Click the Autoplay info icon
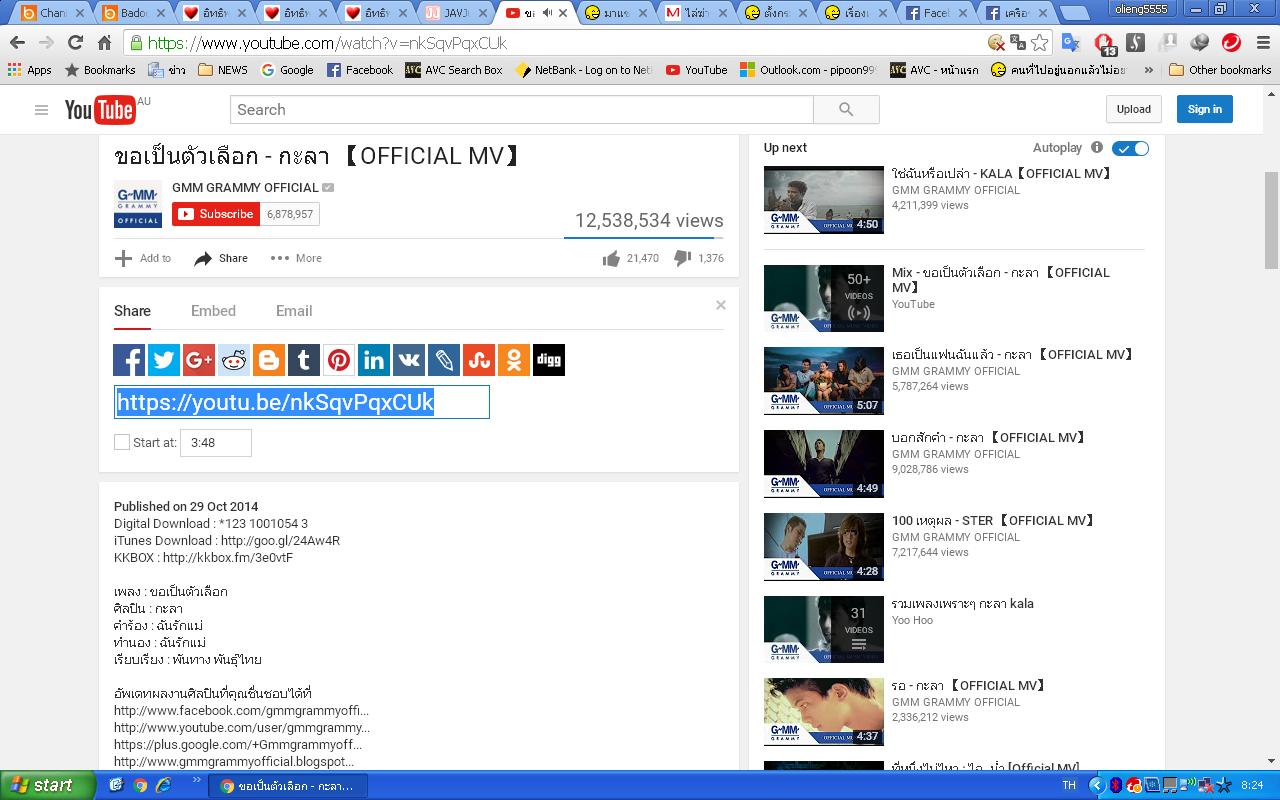 [1097, 148]
